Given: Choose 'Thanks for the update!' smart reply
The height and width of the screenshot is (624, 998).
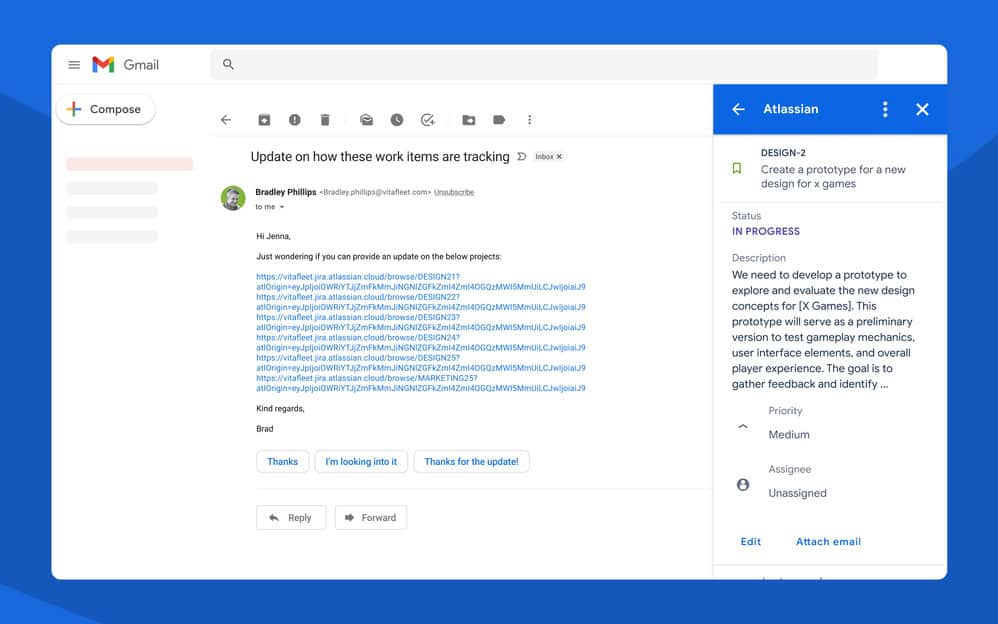Looking at the screenshot, I should [472, 462].
